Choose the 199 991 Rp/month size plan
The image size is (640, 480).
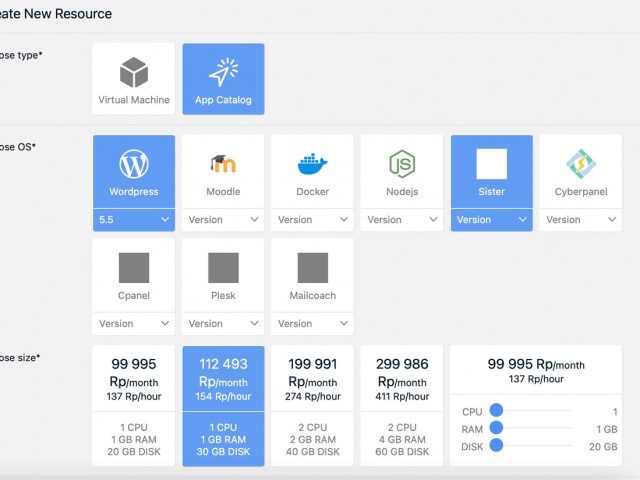(312, 405)
